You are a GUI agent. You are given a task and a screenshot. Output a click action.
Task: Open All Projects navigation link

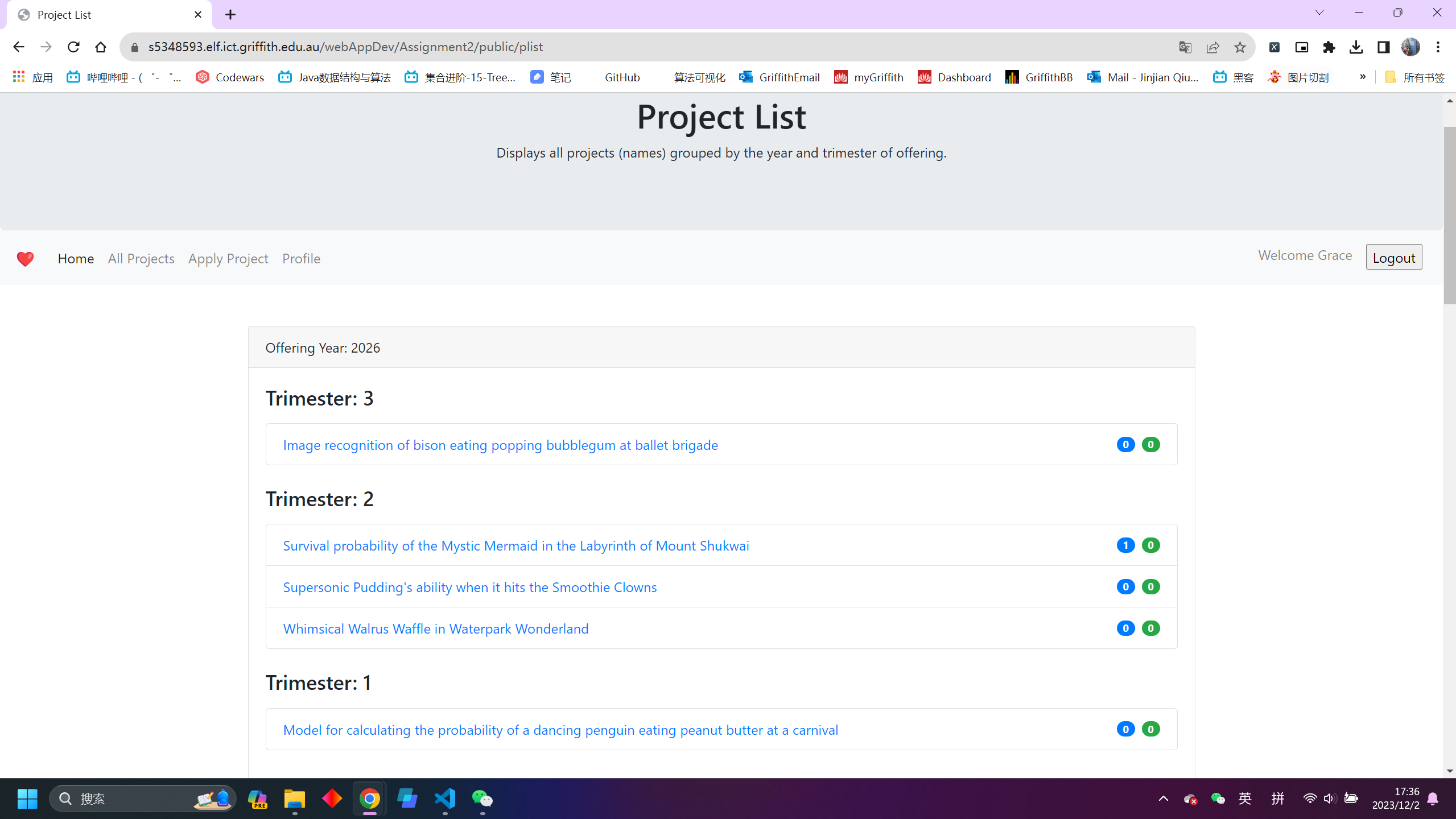pyautogui.click(x=141, y=258)
